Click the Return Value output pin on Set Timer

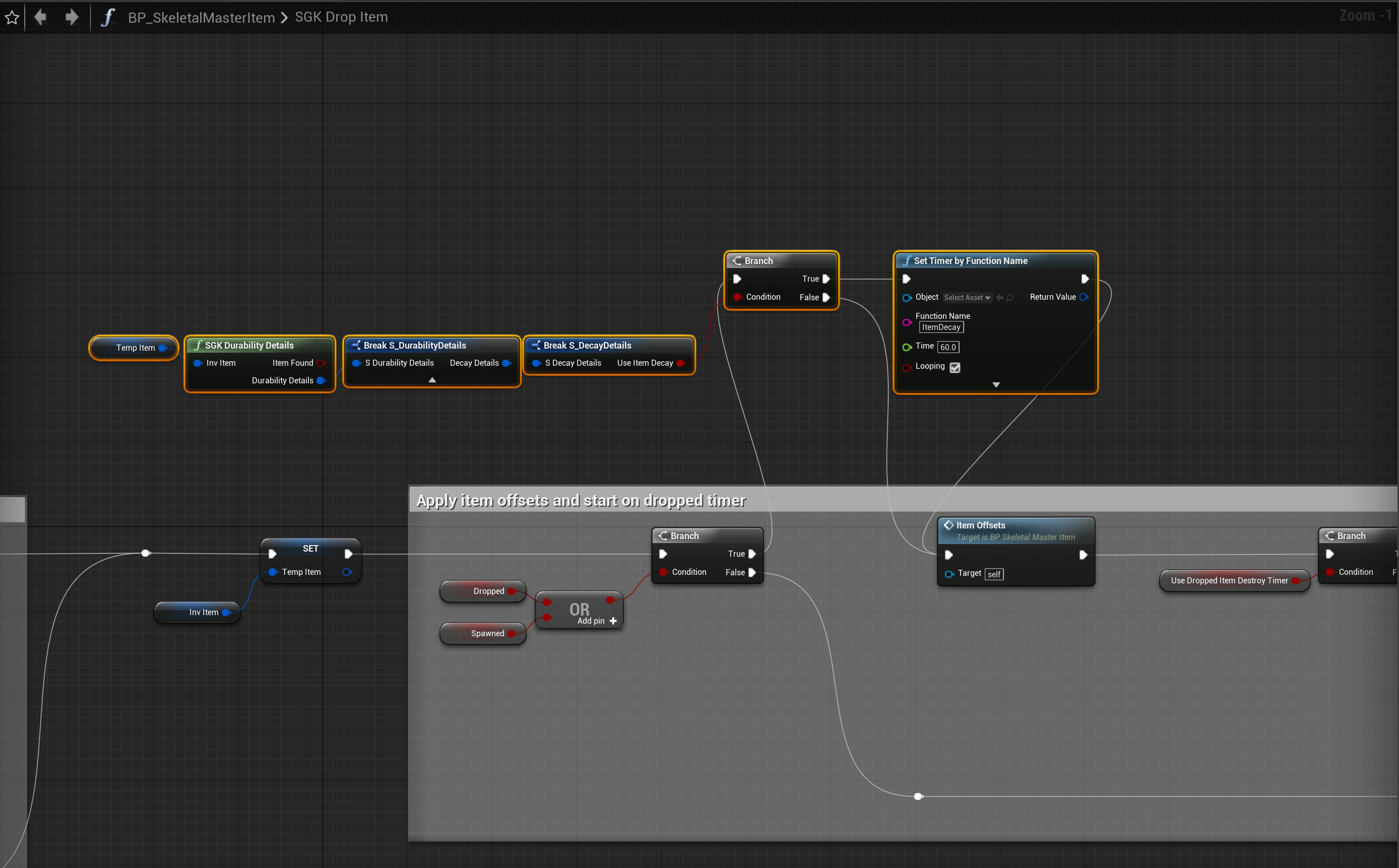(1084, 297)
